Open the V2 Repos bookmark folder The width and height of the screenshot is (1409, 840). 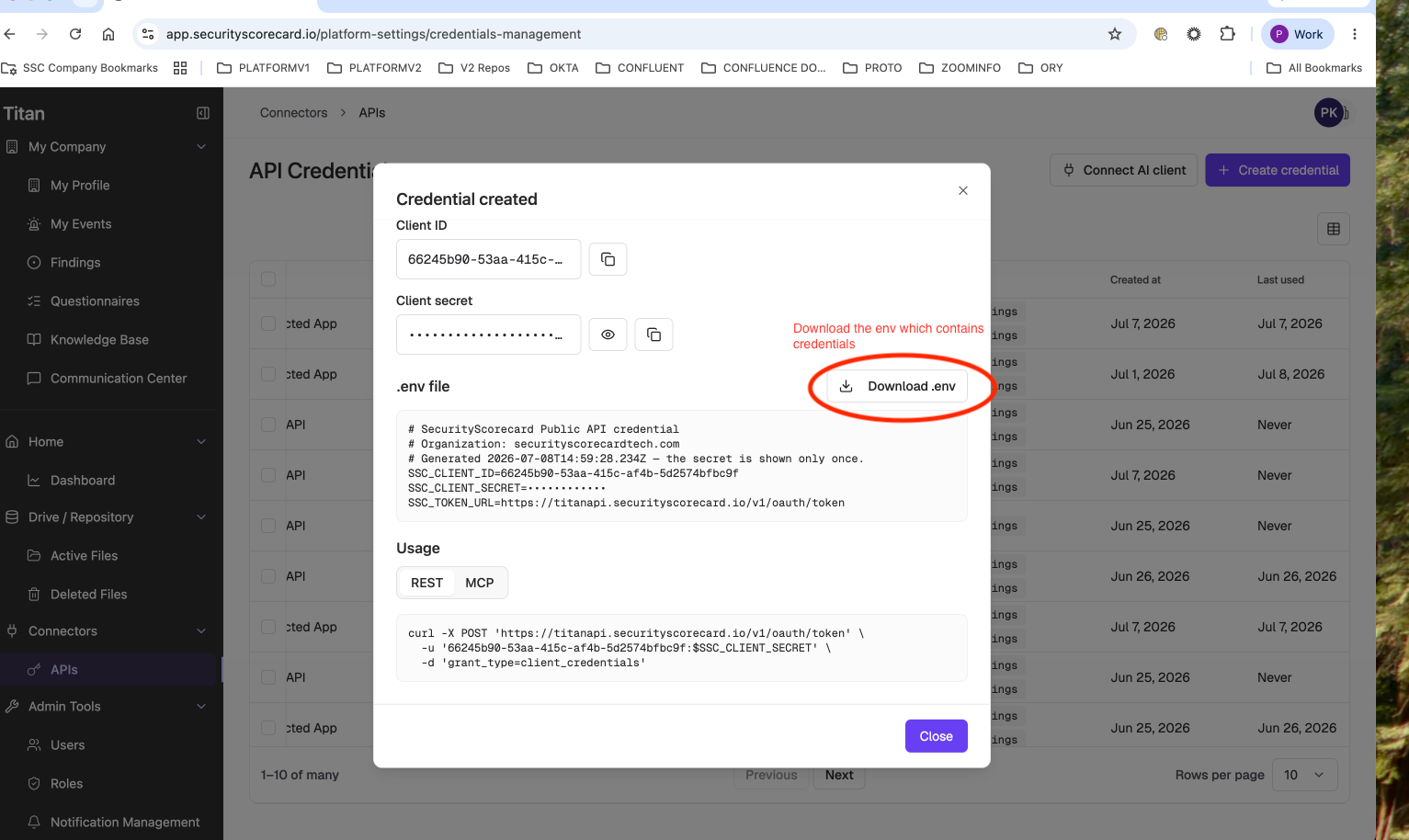pos(474,68)
